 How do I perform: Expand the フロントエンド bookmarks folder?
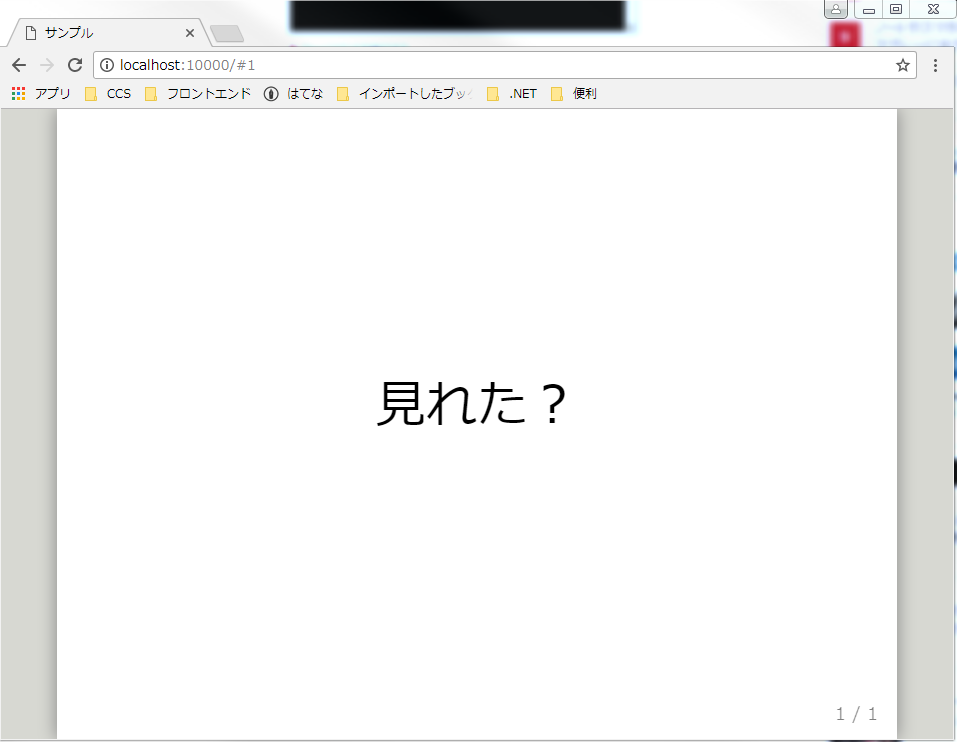198,92
